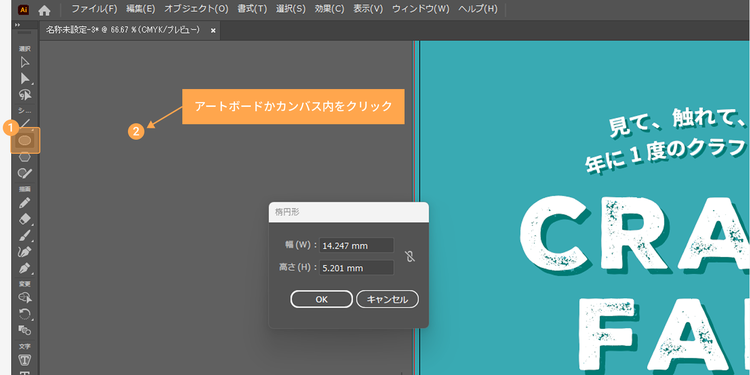Confirm ellipse dialog with OK

click(321, 299)
